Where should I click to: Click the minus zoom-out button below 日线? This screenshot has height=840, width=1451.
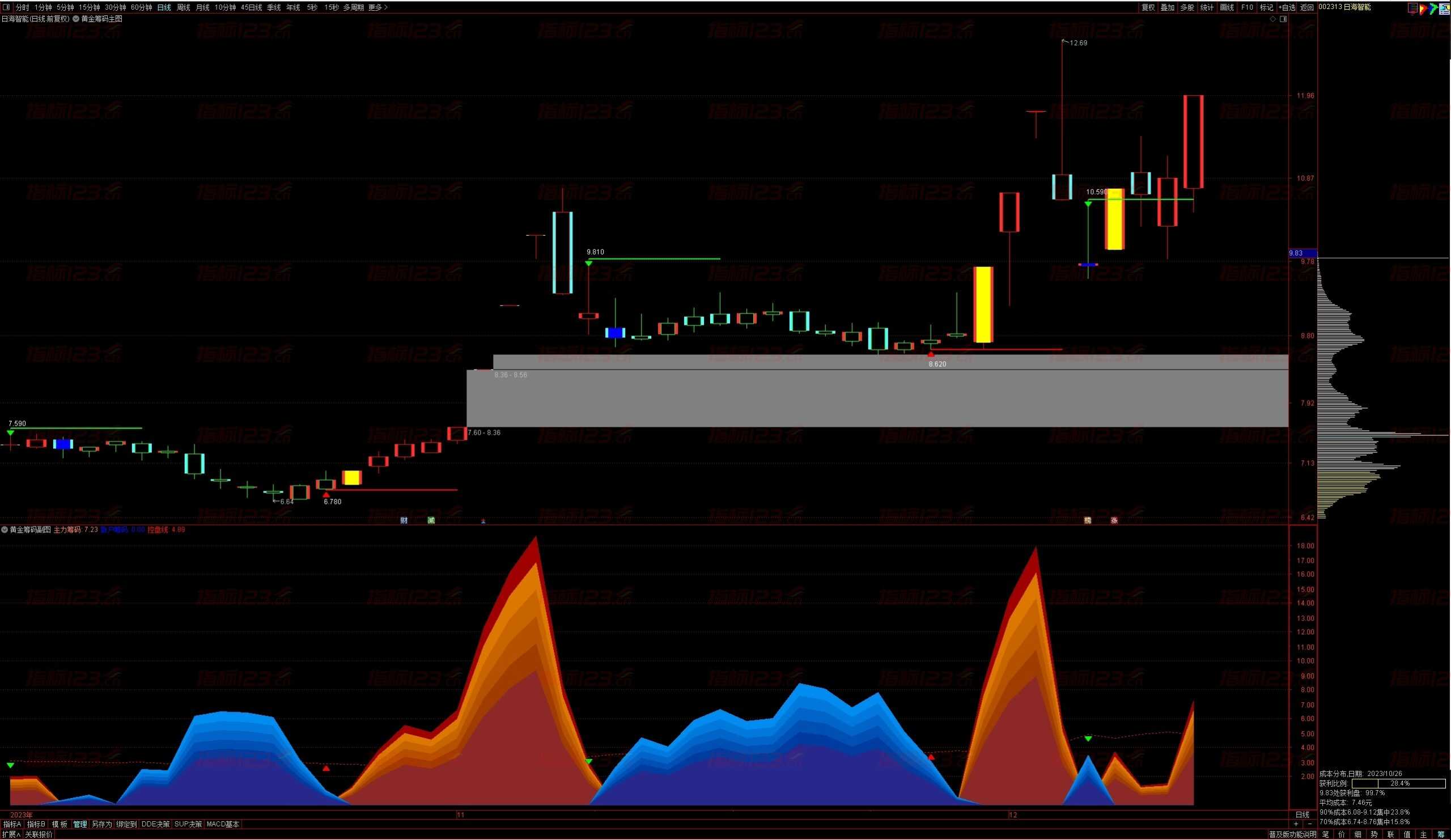(1310, 824)
